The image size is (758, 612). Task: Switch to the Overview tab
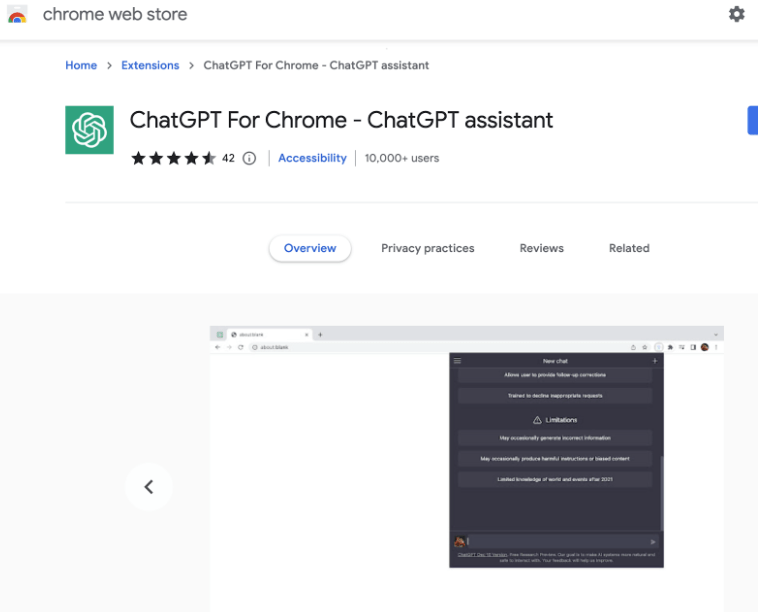pyautogui.click(x=310, y=248)
